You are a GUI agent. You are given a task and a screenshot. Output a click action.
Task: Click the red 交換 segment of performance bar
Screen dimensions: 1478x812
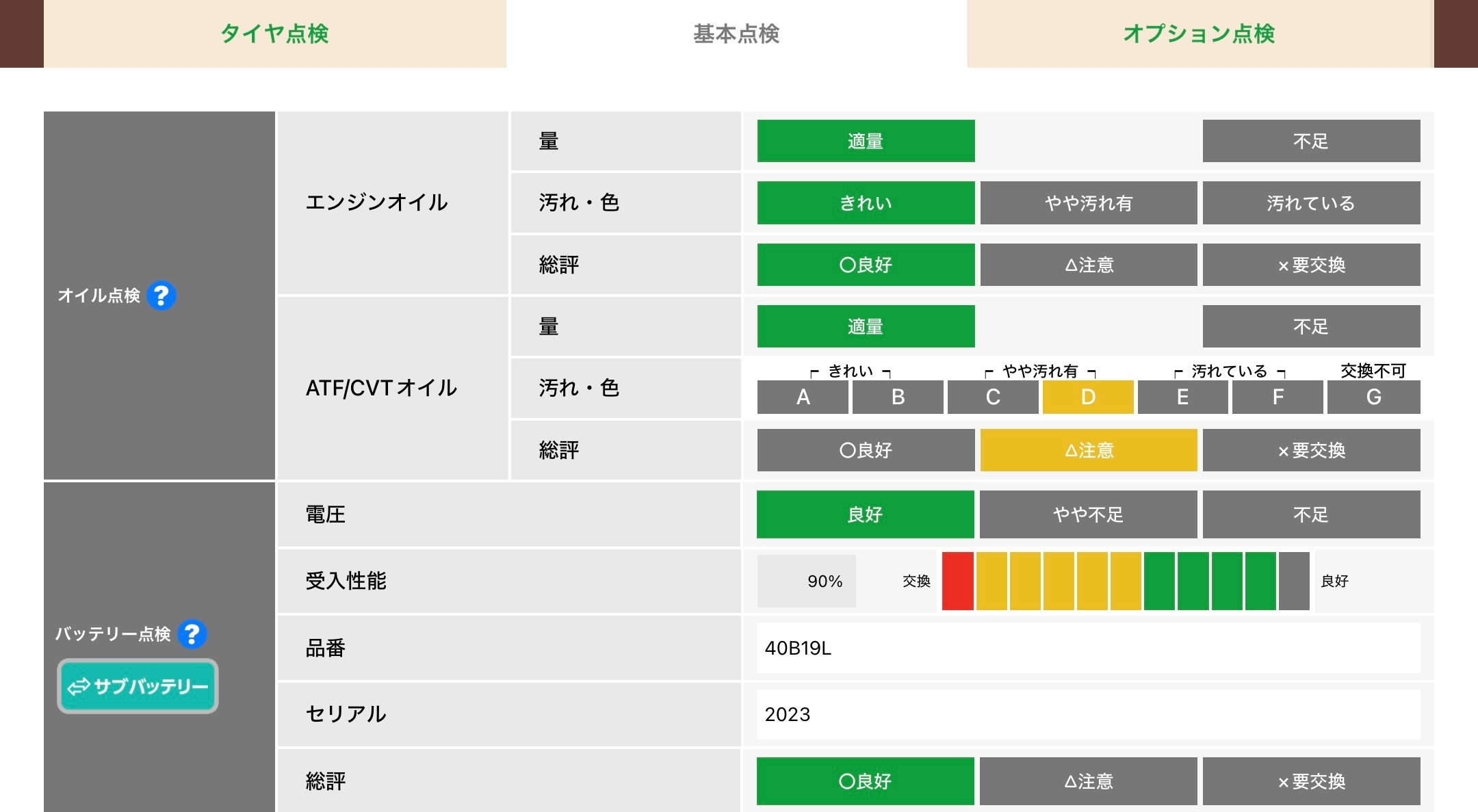[957, 581]
